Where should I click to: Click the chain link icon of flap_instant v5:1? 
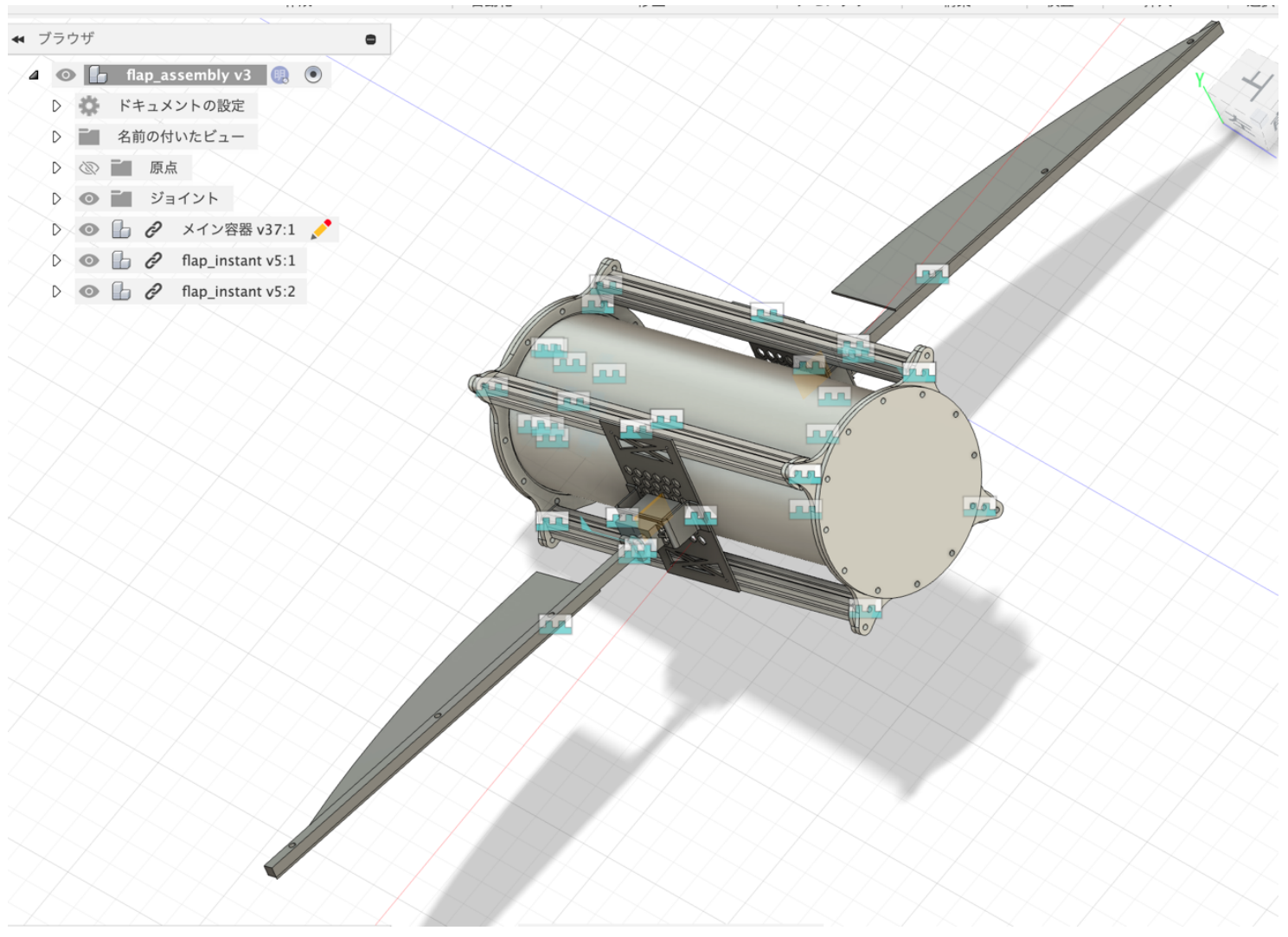point(153,260)
